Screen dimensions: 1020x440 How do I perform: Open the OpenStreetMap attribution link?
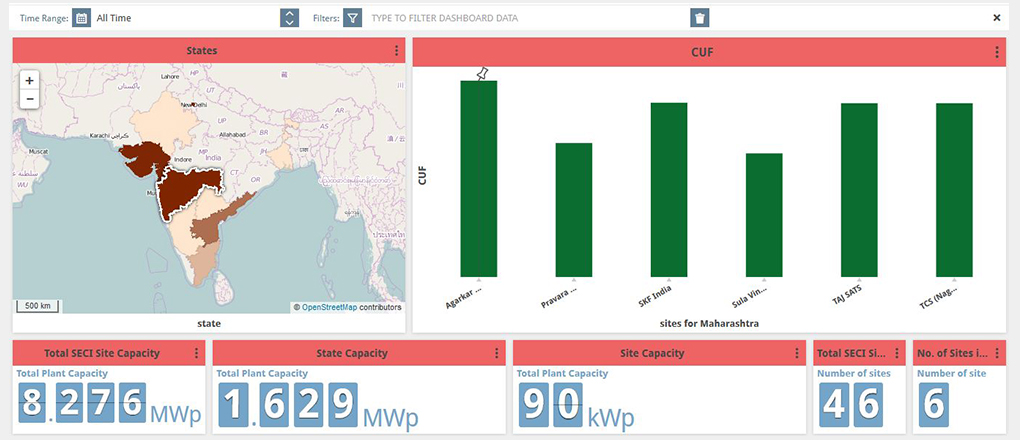coord(329,307)
